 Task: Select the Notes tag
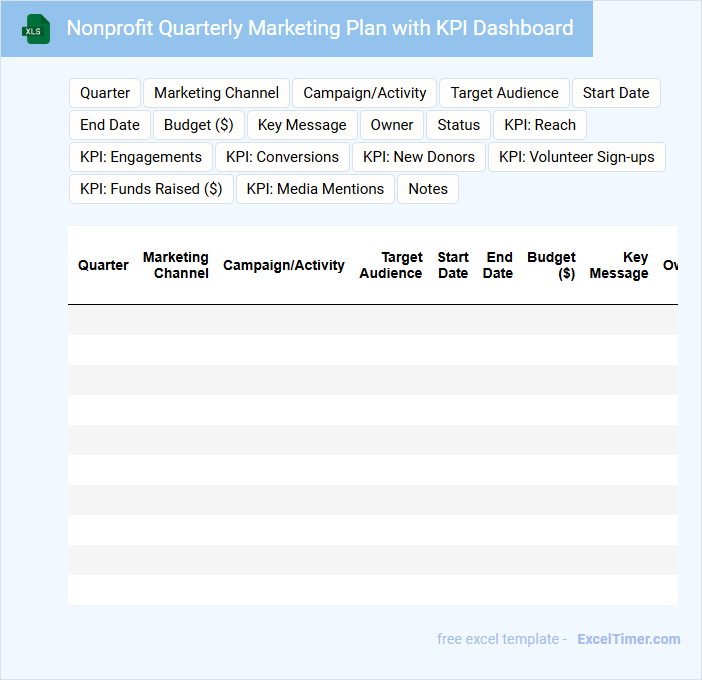pyautogui.click(x=428, y=189)
